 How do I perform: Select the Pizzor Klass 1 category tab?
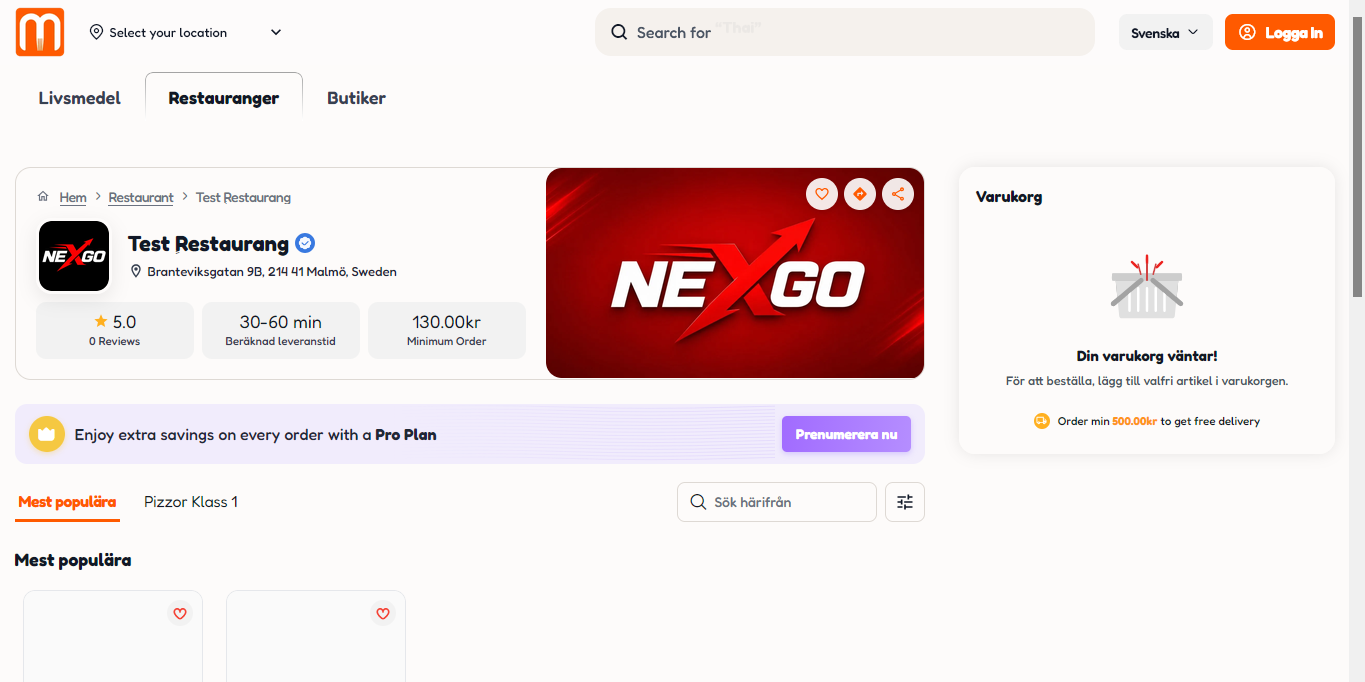191,502
